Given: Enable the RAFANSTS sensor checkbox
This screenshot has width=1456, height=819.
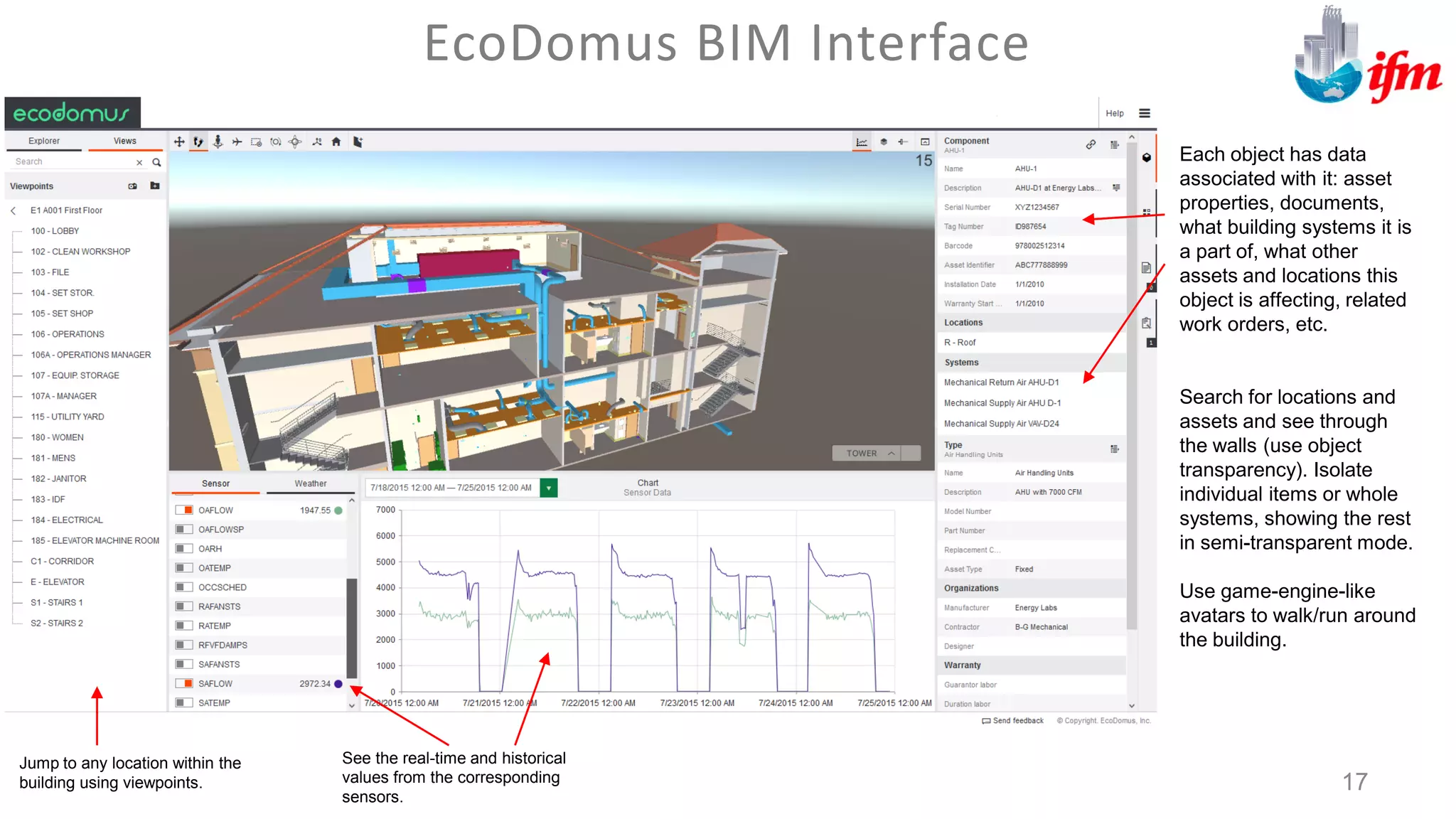Looking at the screenshot, I should click(184, 606).
